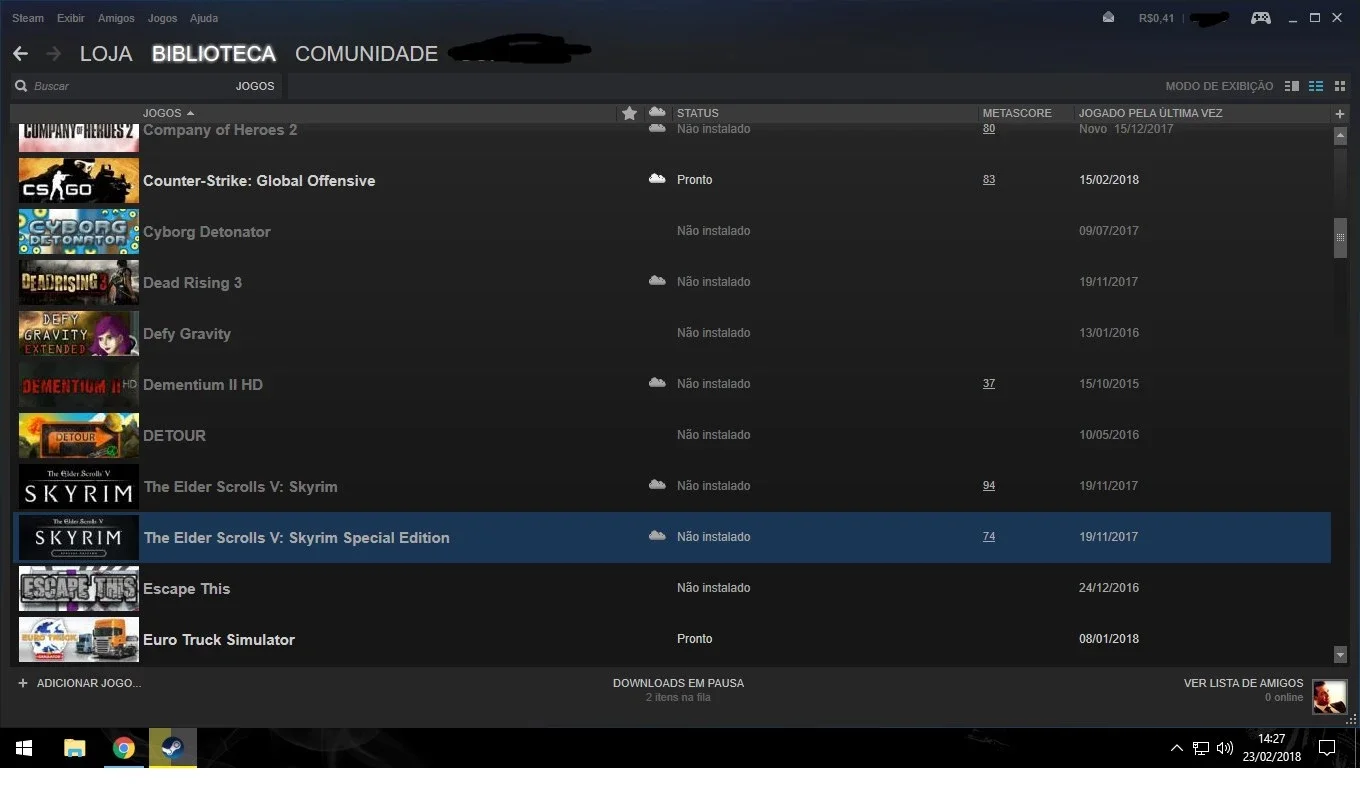The height and width of the screenshot is (793, 1360).
Task: Select the Euro Truck Simulator thumbnail
Action: click(x=79, y=639)
